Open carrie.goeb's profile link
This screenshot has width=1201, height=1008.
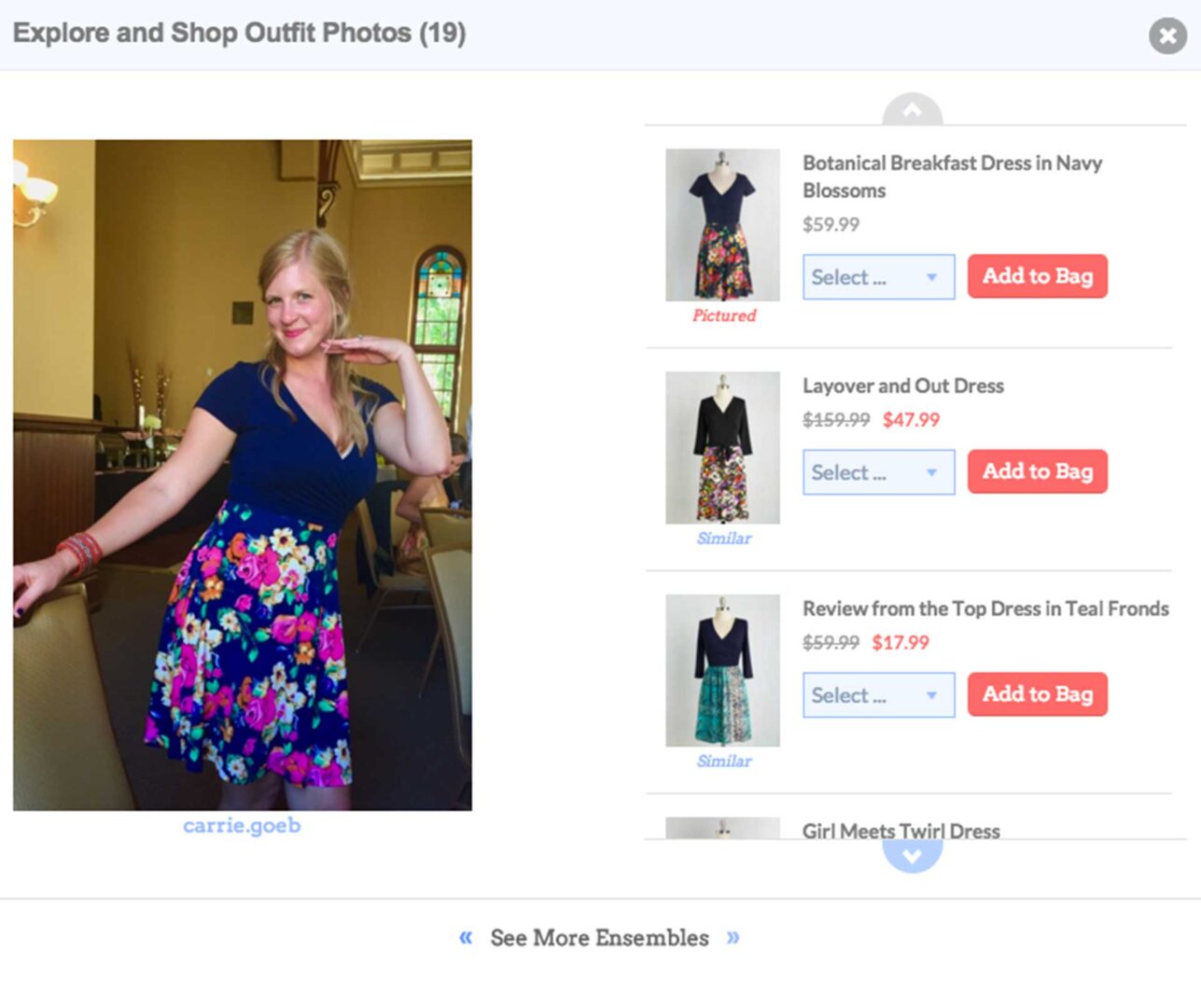click(x=242, y=824)
